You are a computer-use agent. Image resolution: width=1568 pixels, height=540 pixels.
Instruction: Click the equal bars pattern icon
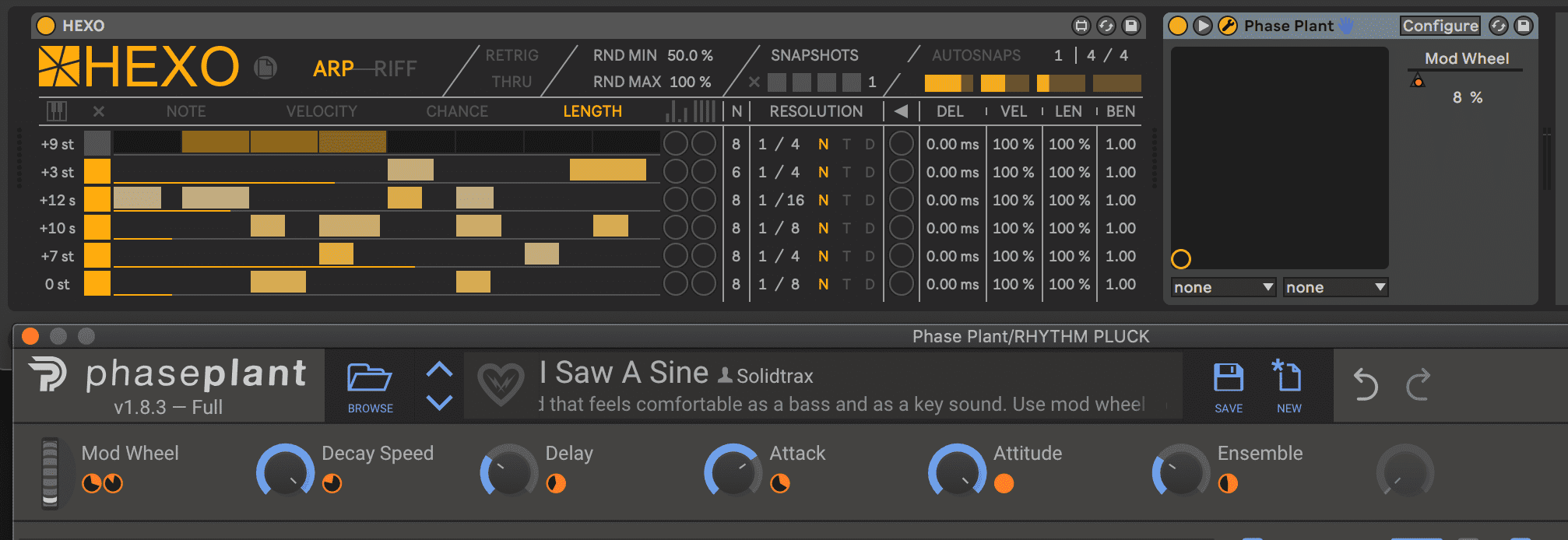point(705,111)
